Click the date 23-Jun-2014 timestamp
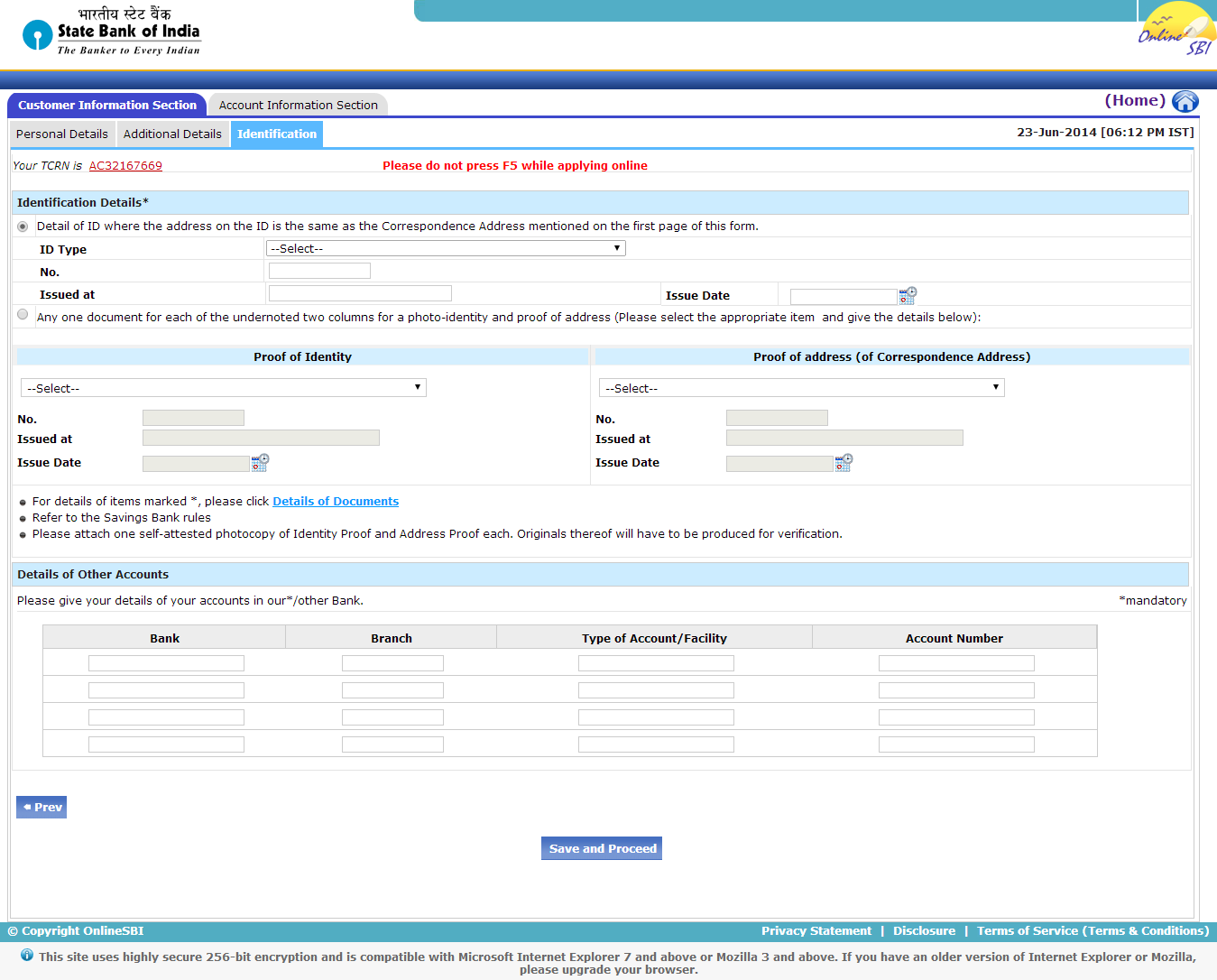This screenshot has width=1217, height=980. (x=1105, y=132)
